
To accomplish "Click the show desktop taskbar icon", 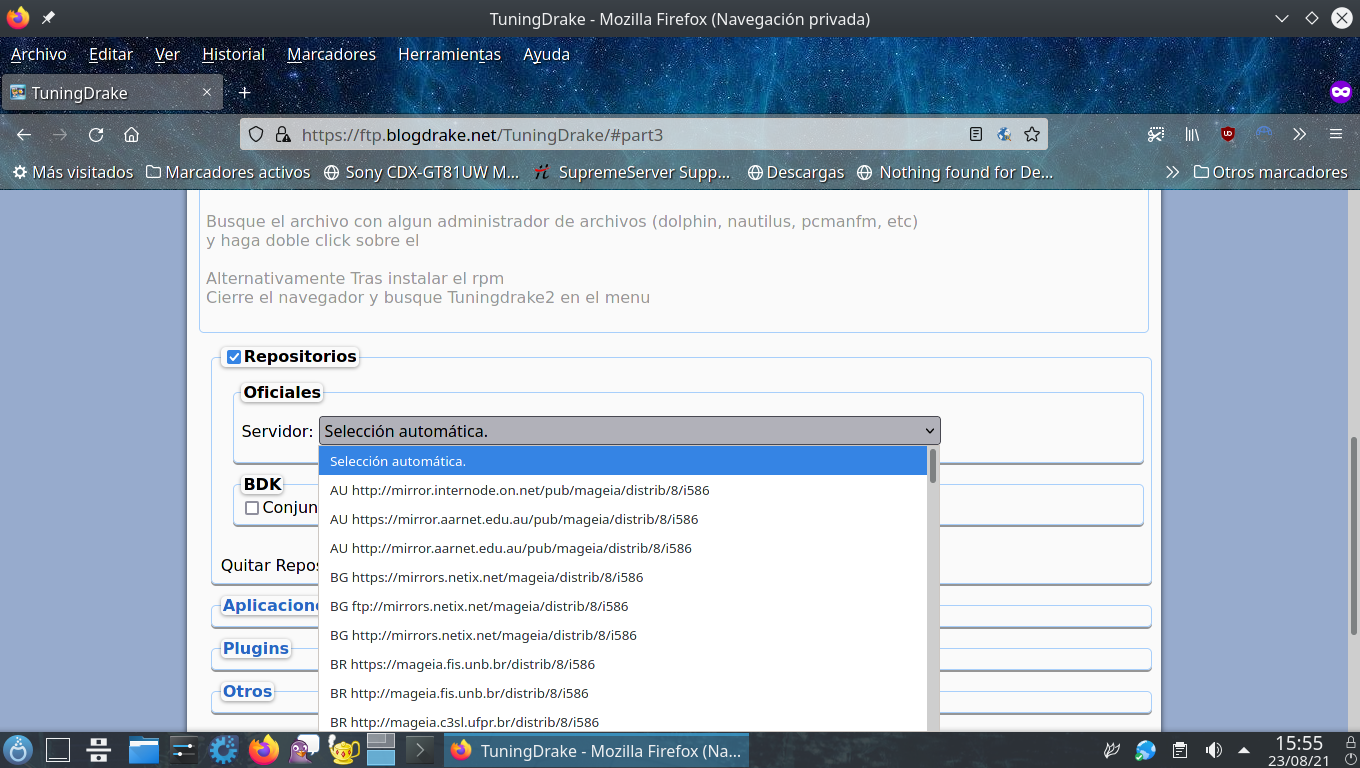I will coord(58,750).
